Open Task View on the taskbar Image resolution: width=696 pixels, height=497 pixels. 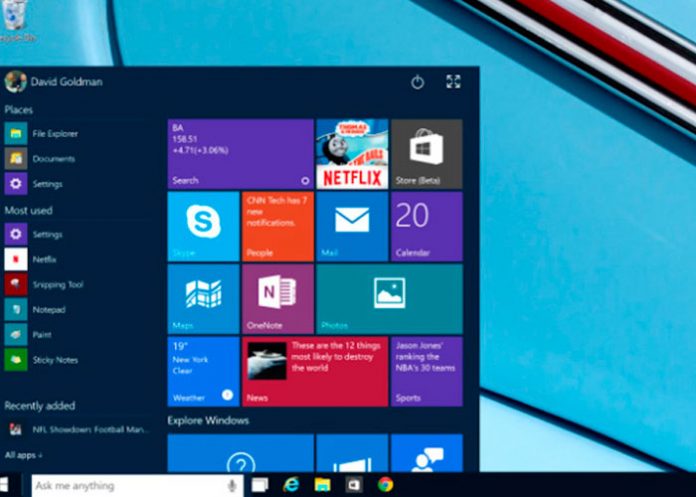pyautogui.click(x=260, y=485)
